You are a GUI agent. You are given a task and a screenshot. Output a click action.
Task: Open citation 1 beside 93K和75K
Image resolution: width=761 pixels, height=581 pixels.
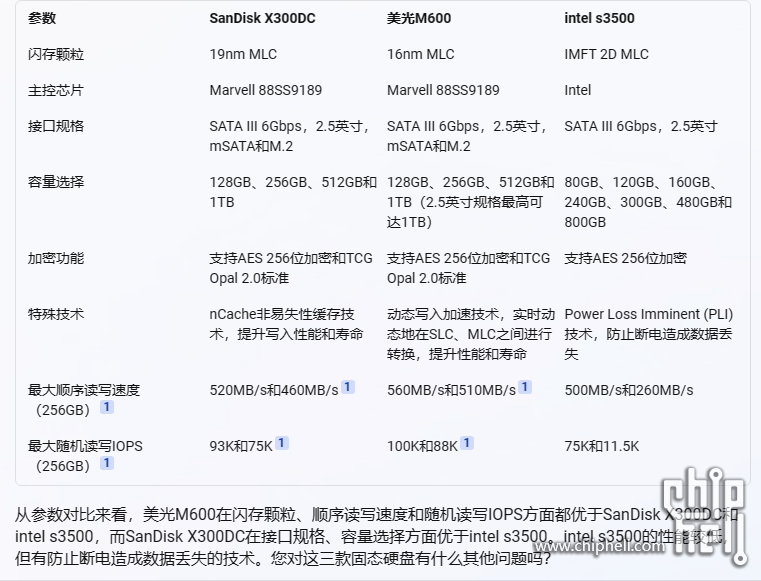pos(282,443)
